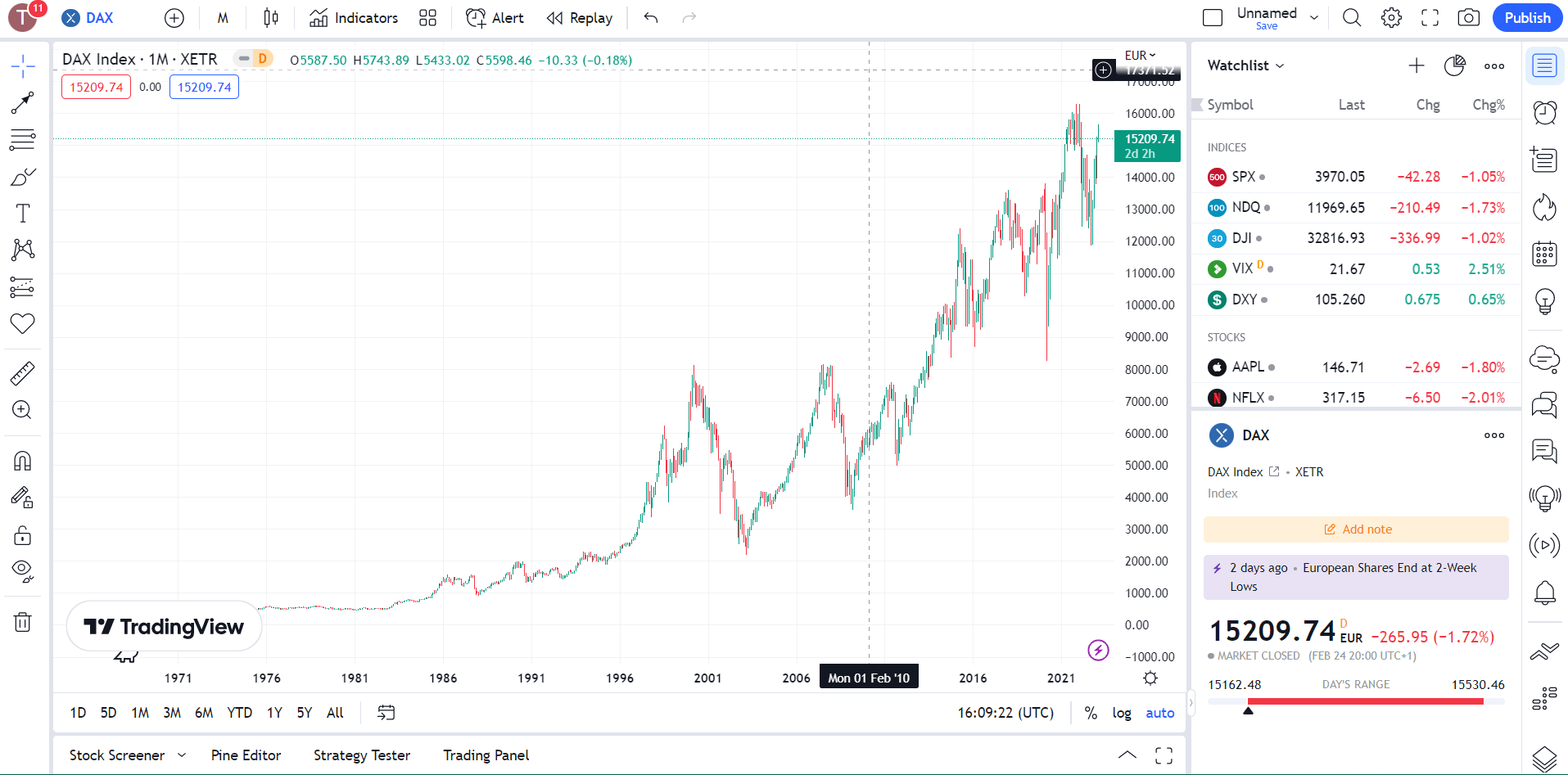Create an Alert for DAX
Viewport: 1568px width, 775px height.
[x=495, y=18]
